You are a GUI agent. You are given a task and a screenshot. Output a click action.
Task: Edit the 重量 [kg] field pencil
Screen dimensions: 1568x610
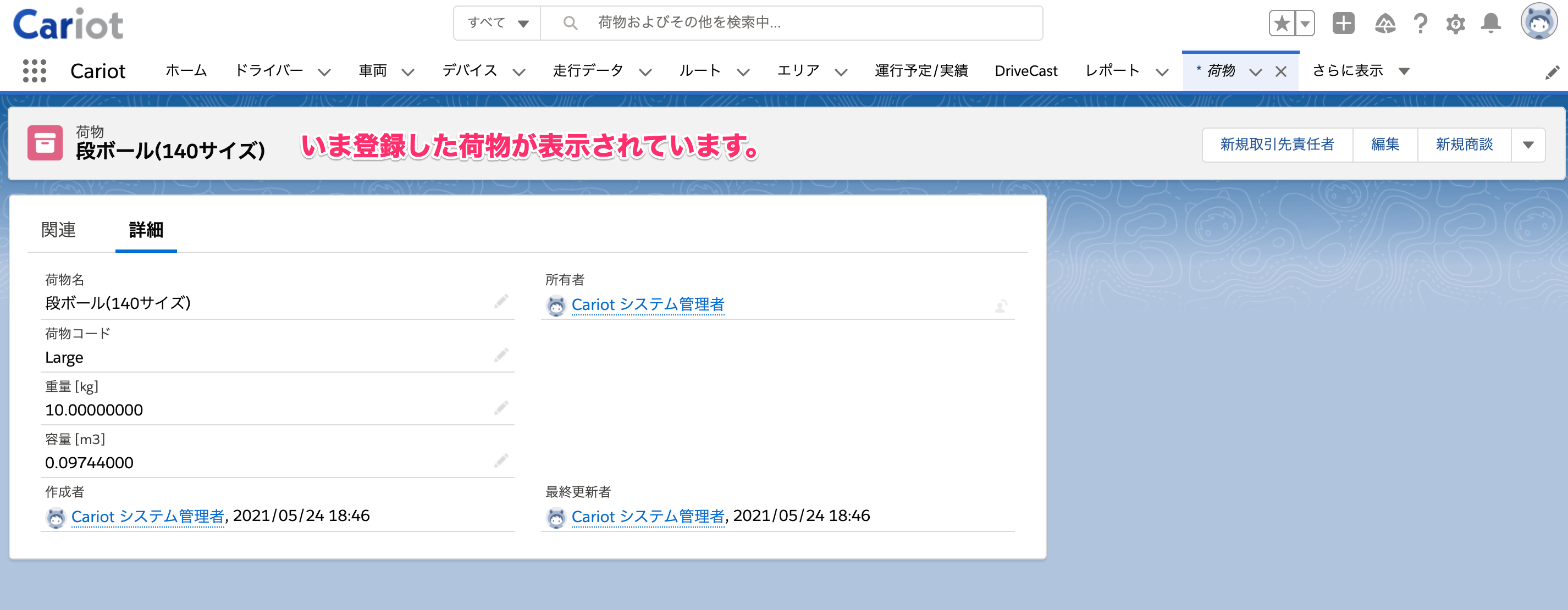click(x=501, y=408)
